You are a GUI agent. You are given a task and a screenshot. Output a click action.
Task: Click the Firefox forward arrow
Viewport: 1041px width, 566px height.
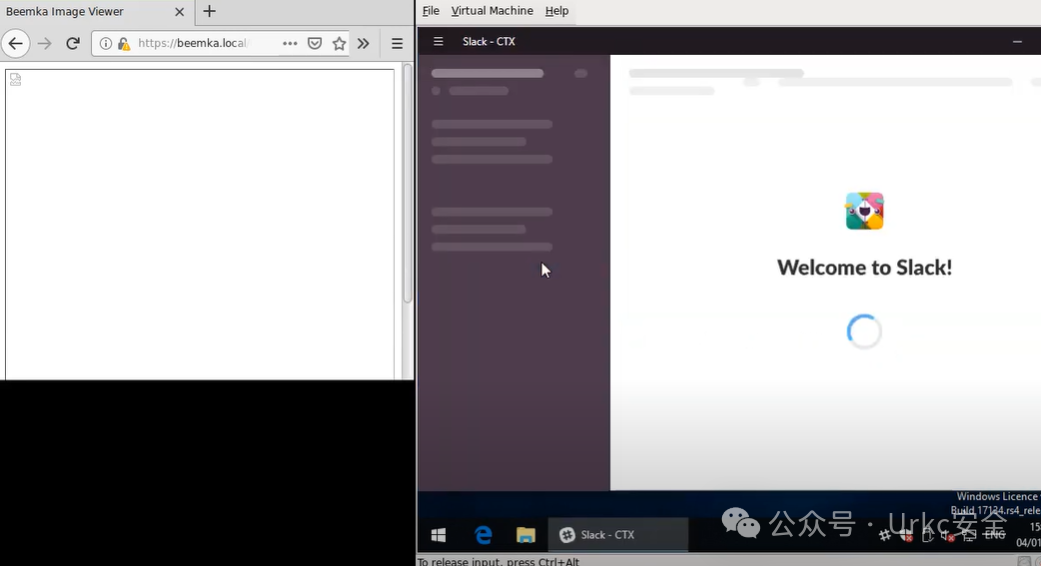44,44
